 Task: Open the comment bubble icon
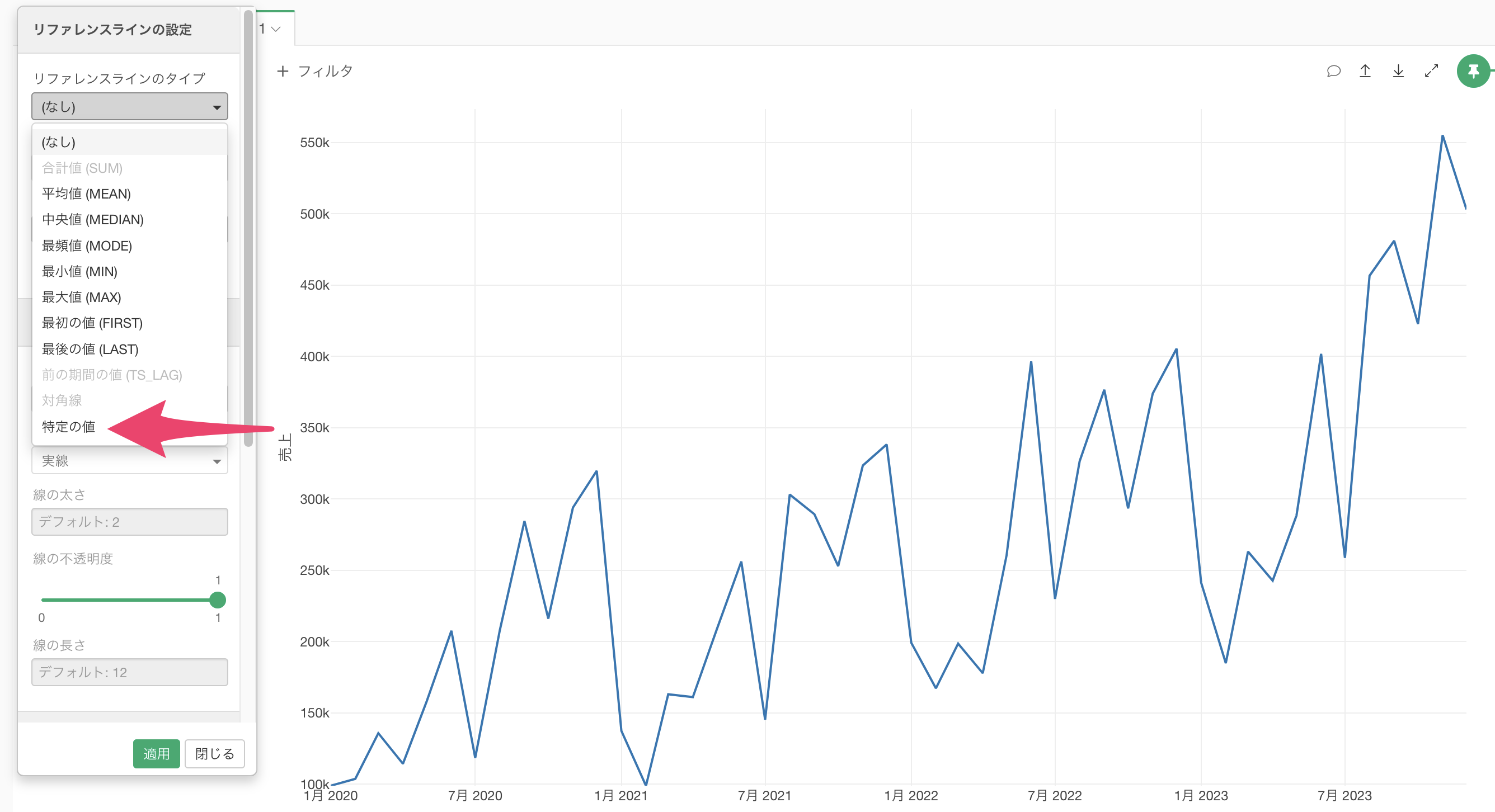pyautogui.click(x=1333, y=72)
